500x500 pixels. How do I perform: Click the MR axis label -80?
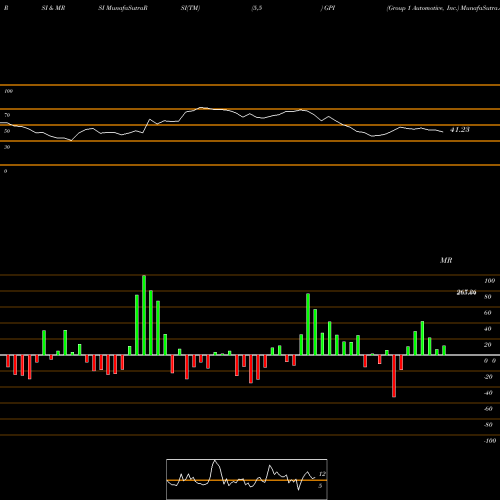coord(488,425)
